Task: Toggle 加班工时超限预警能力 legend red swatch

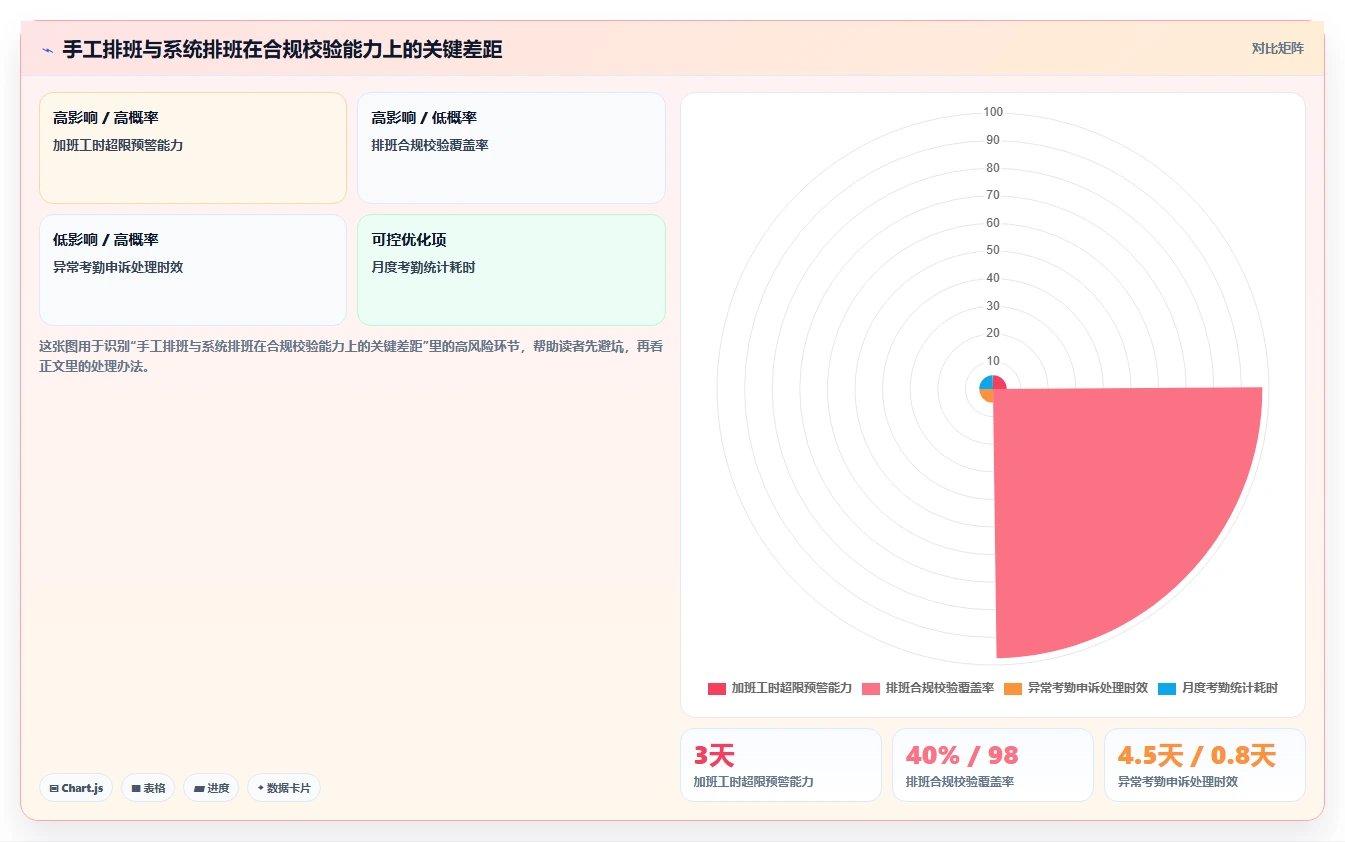Action: tap(717, 688)
